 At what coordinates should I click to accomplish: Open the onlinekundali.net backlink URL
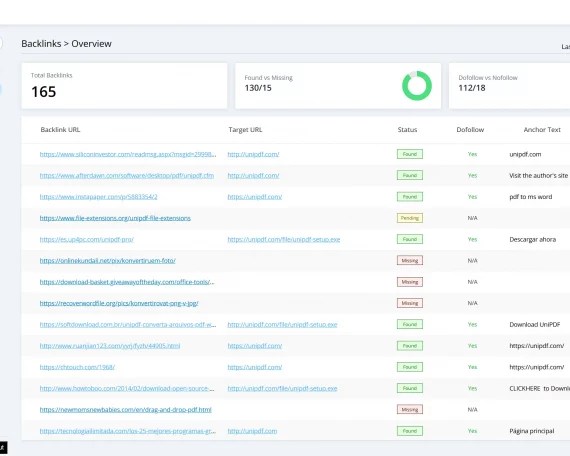pyautogui.click(x=108, y=260)
